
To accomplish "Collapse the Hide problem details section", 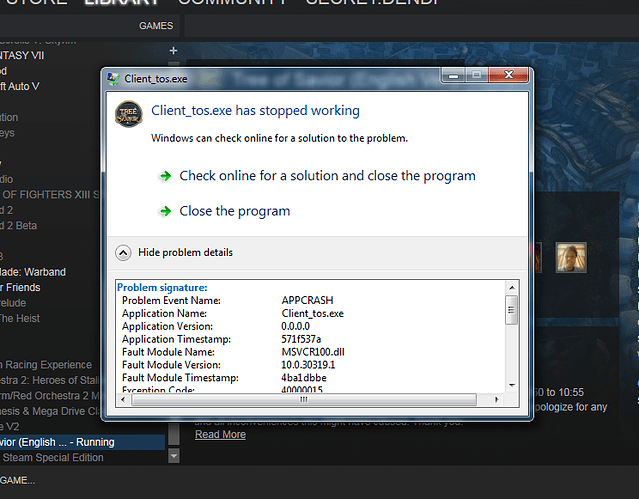I will (123, 253).
